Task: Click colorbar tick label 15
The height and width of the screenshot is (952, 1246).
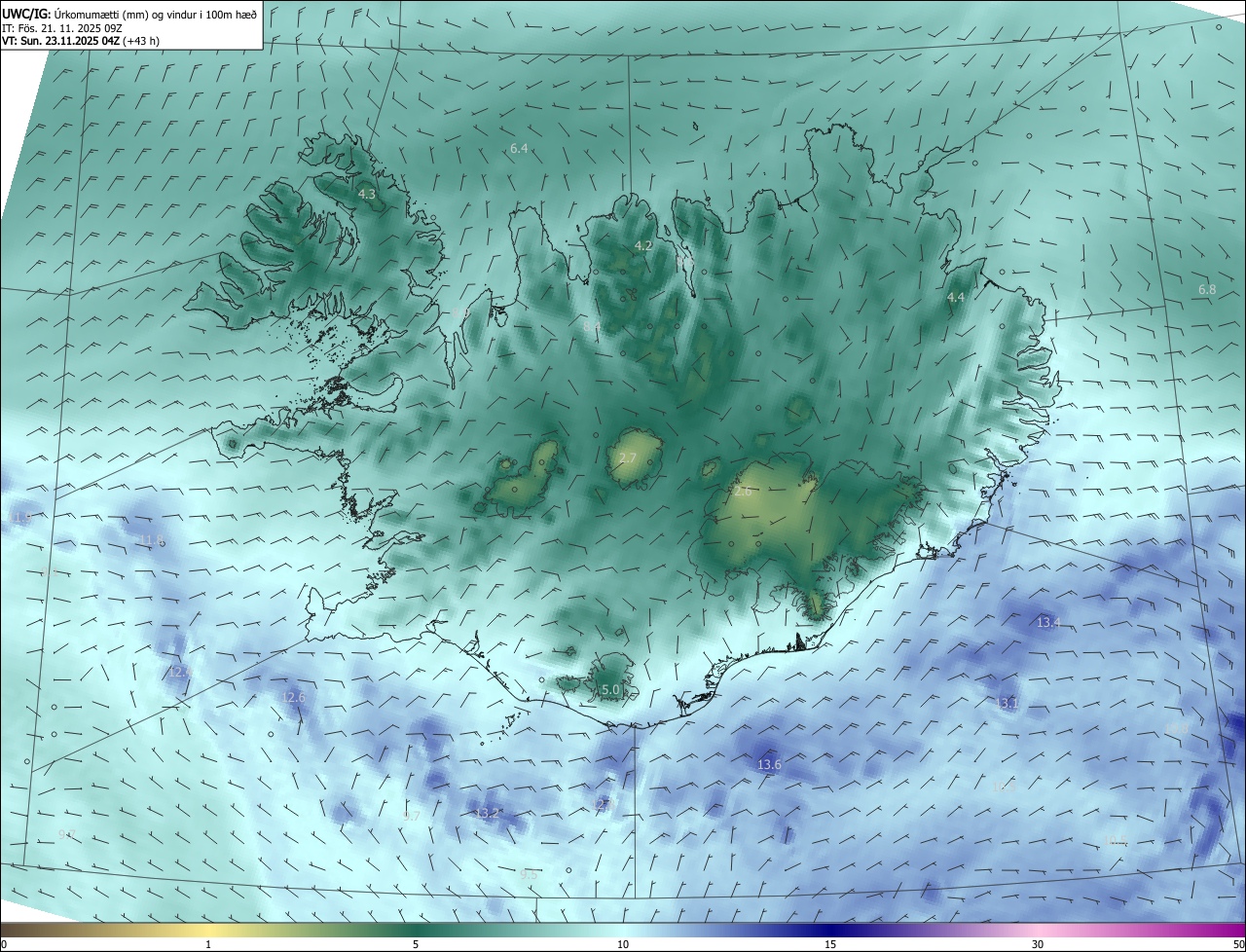Action: click(x=830, y=944)
